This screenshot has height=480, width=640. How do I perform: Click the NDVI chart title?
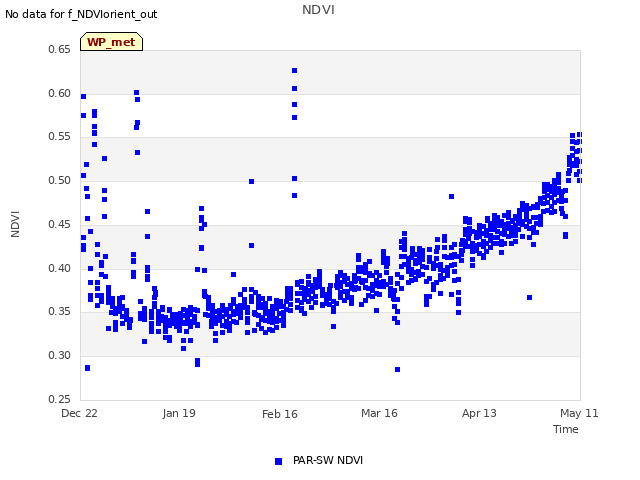click(318, 10)
